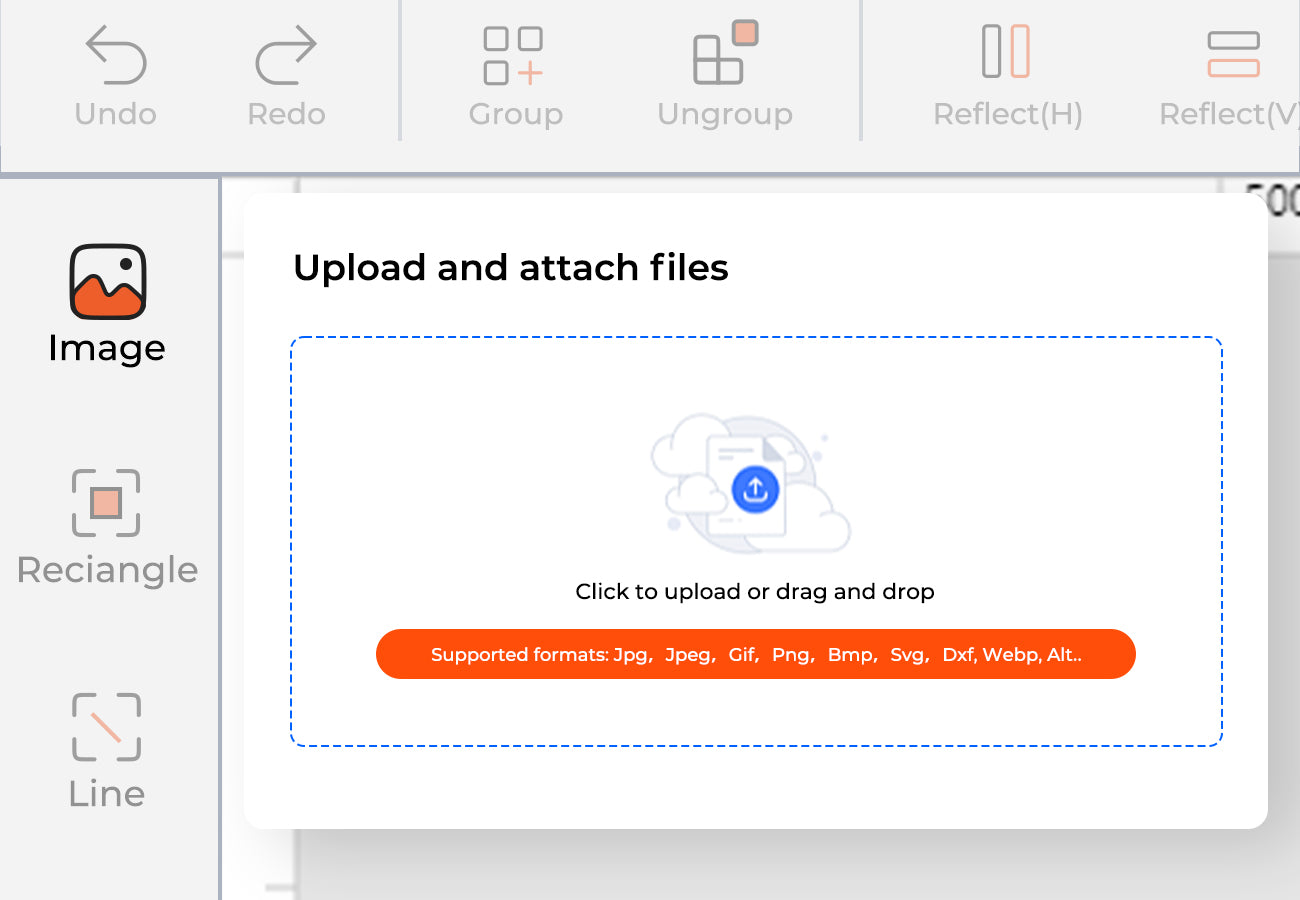Click the 'Ungroup' text label
The height and width of the screenshot is (900, 1300).
[725, 114]
